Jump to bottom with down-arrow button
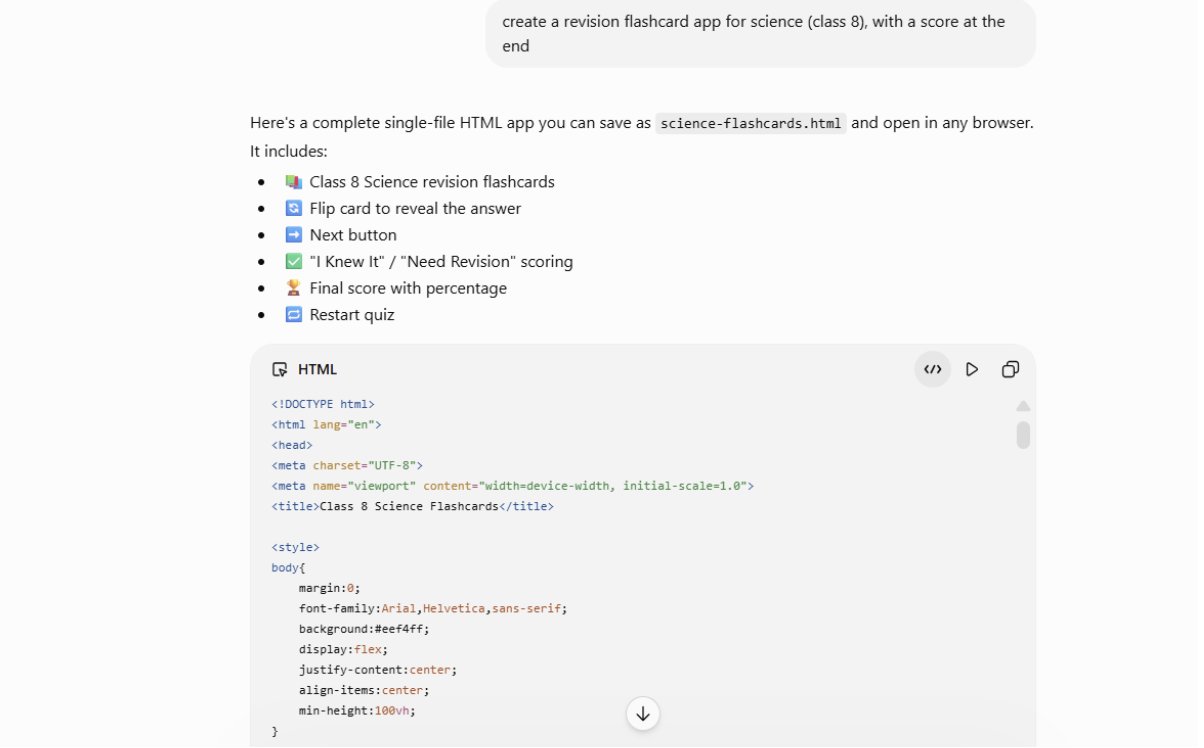 point(643,714)
